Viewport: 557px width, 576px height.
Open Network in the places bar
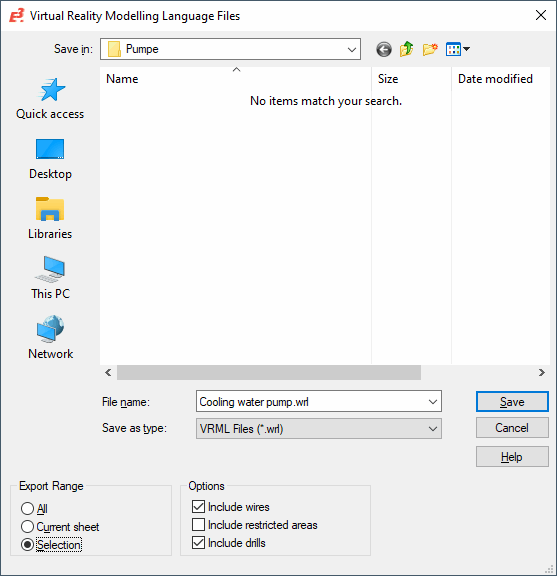tap(50, 338)
